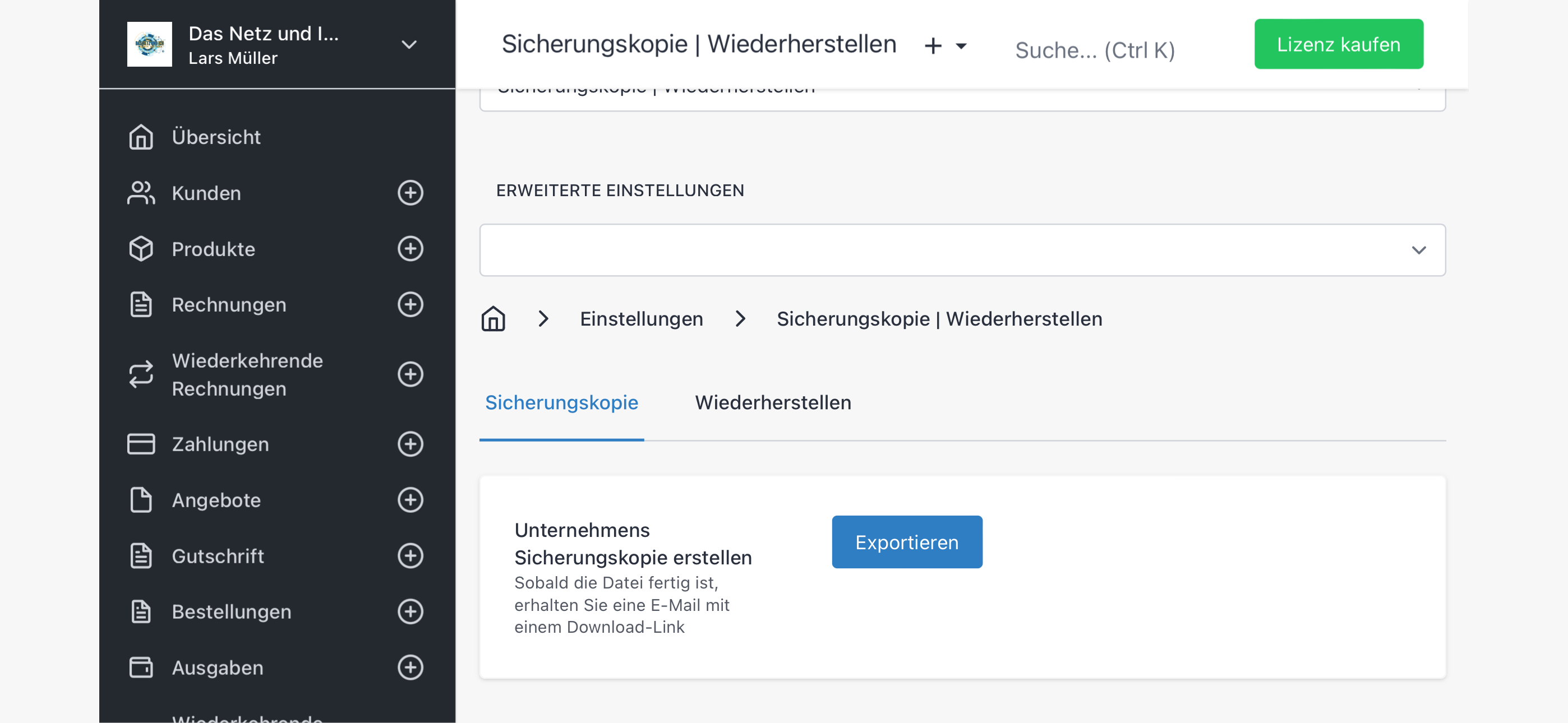Click 'Unternehmens Sicherungskopie erstellen' label
Screen dimensions: 1568x723
click(x=633, y=544)
